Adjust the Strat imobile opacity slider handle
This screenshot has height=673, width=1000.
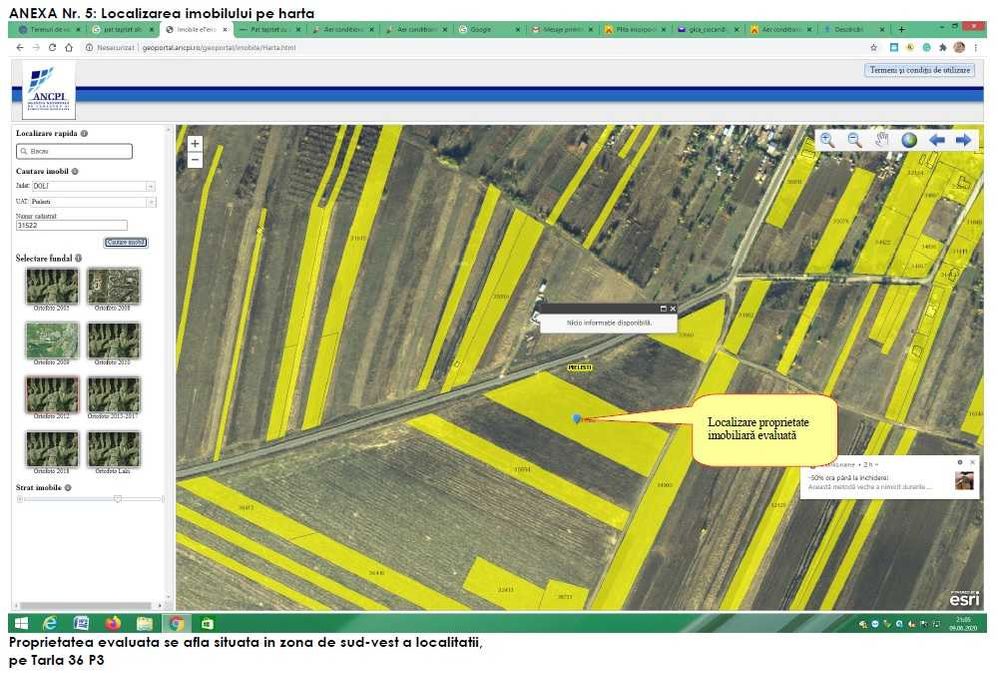(x=117, y=499)
